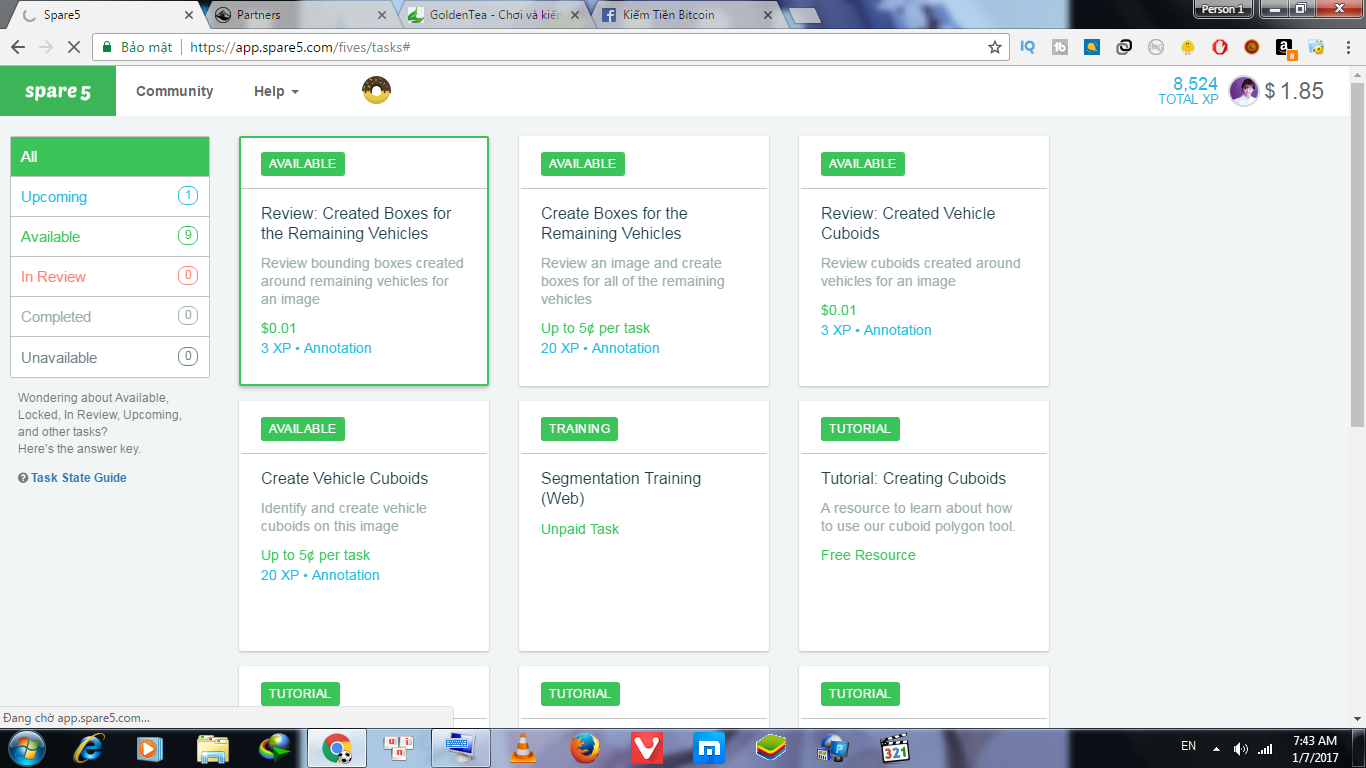Click the $ 1.85 account balance
This screenshot has height=768, width=1366.
[1294, 91]
